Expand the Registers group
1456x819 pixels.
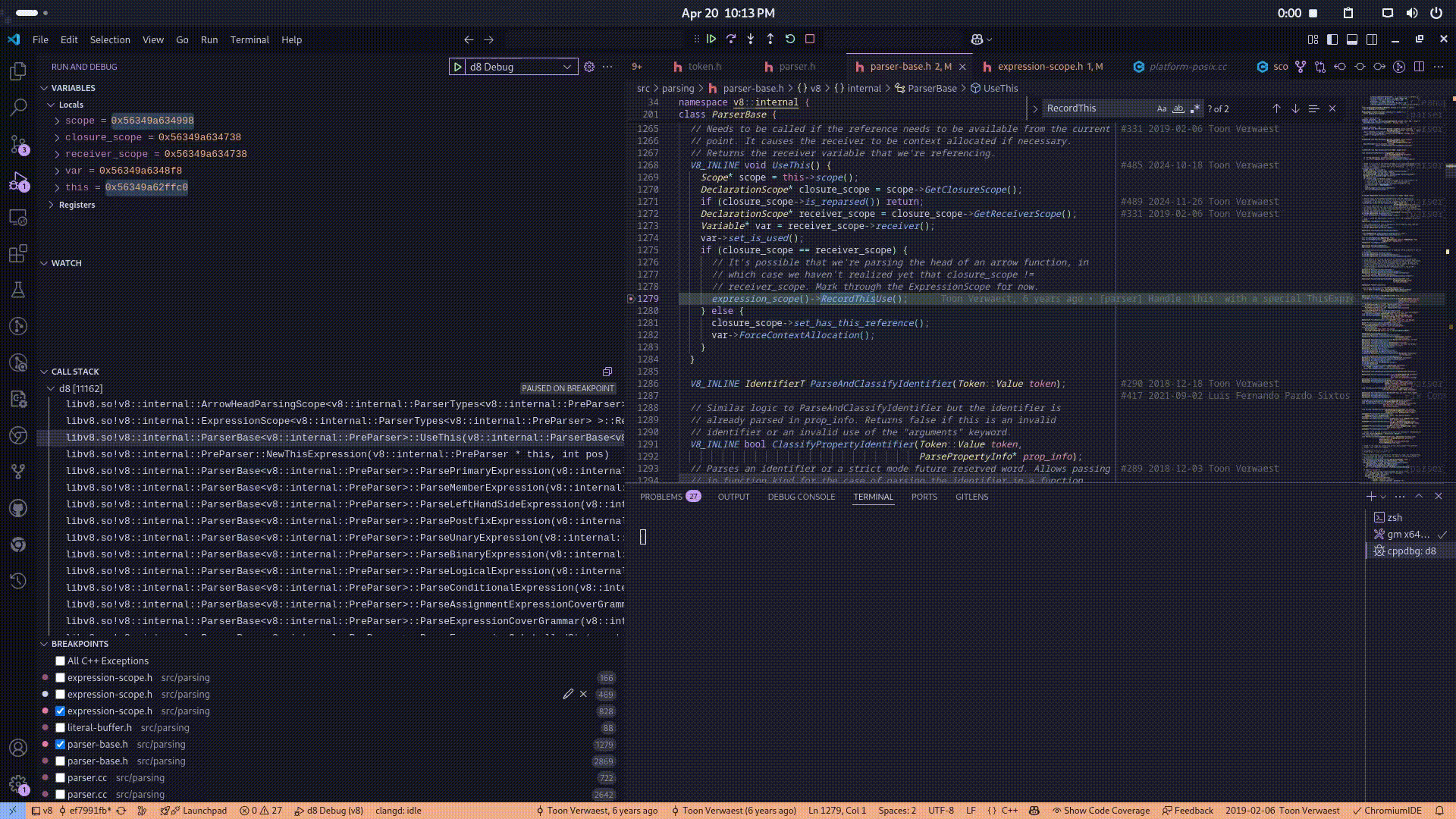point(51,205)
